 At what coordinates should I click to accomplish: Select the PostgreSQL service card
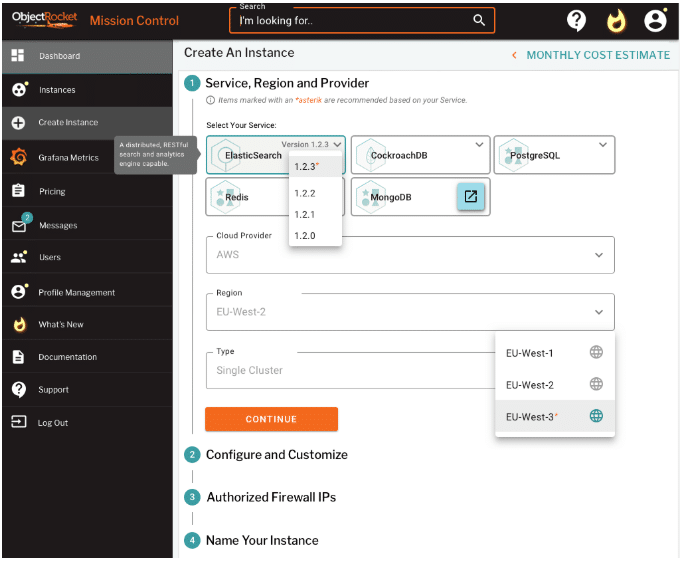click(x=554, y=155)
